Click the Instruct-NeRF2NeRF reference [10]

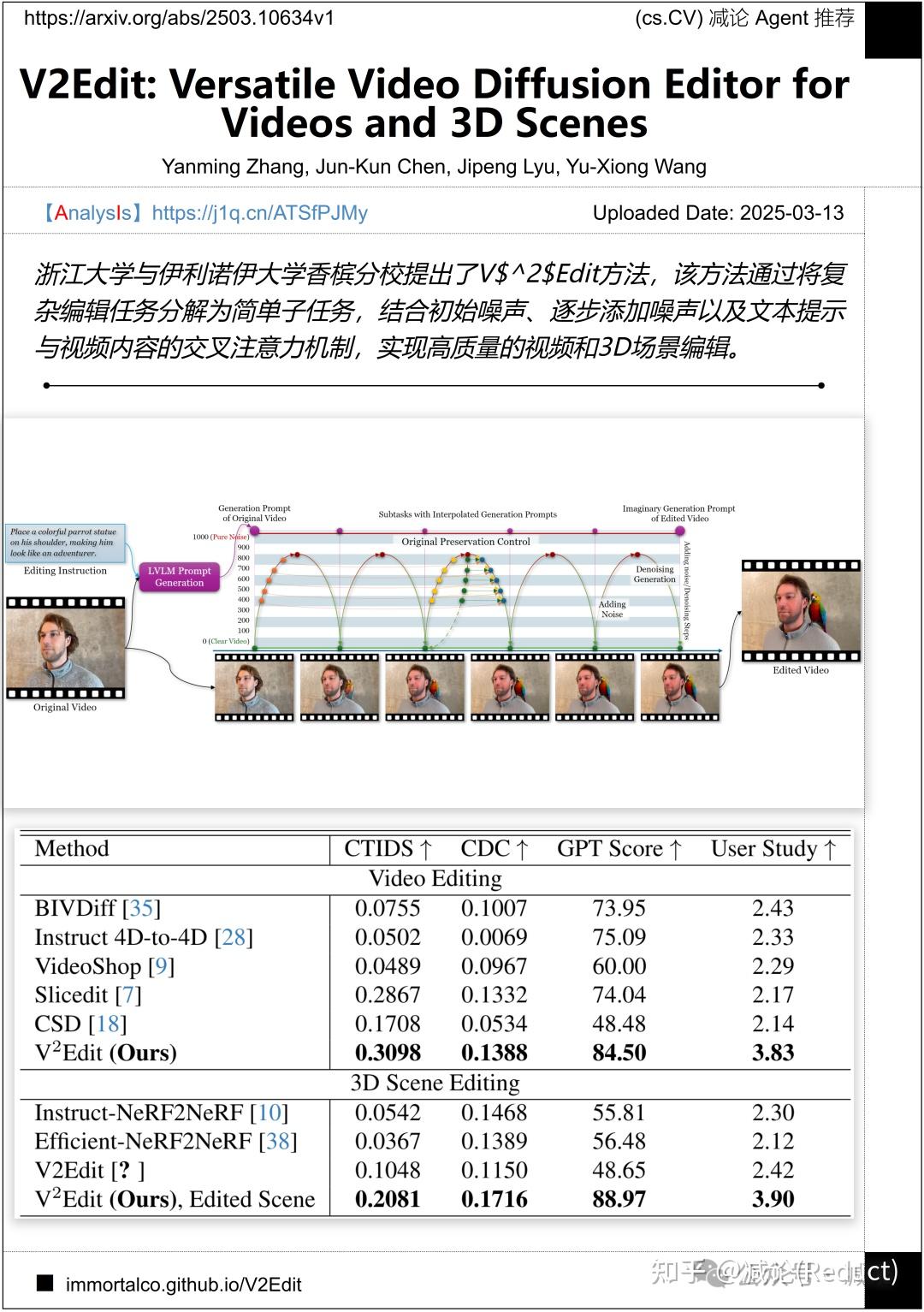269,1113
